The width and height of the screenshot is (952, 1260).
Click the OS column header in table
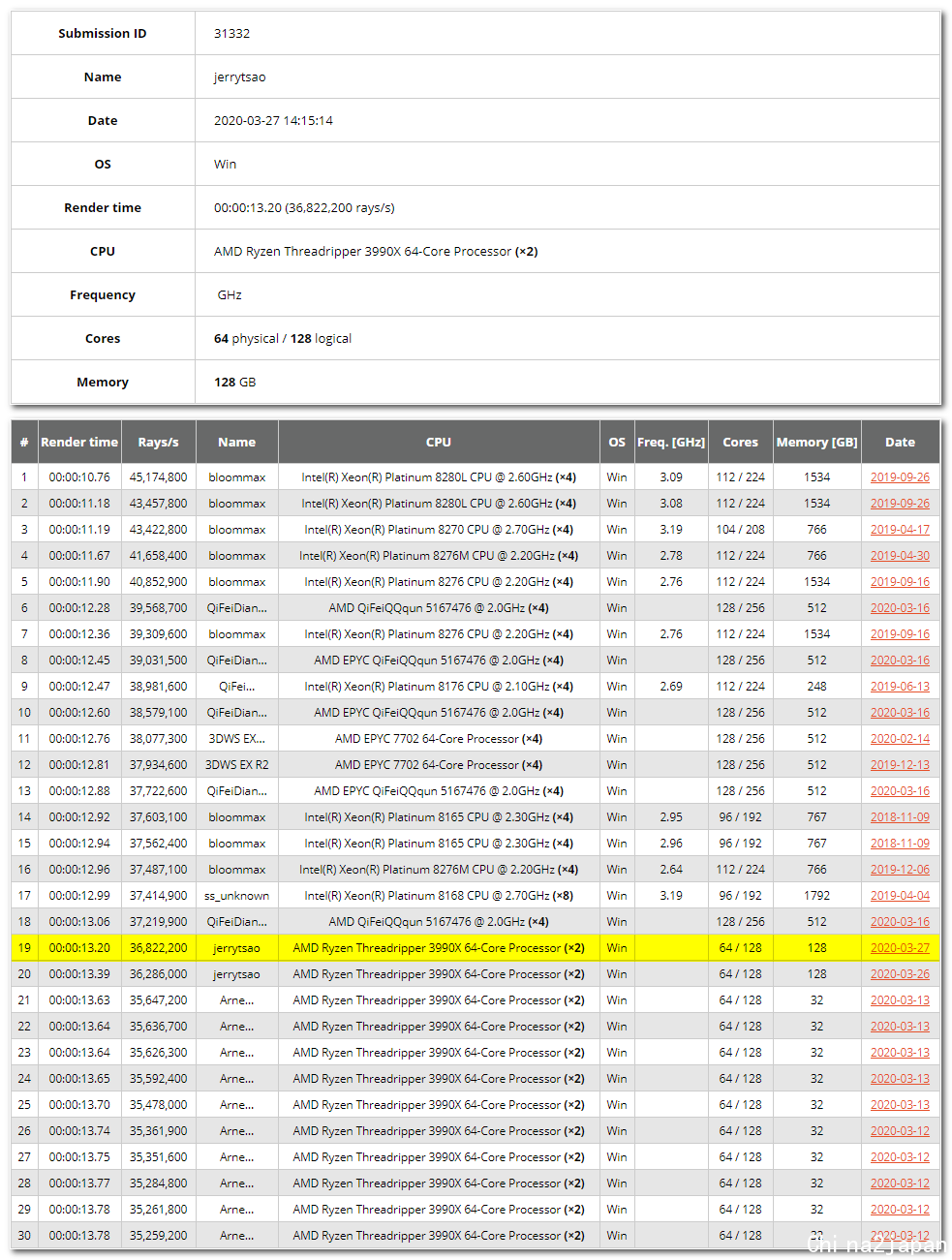617,442
